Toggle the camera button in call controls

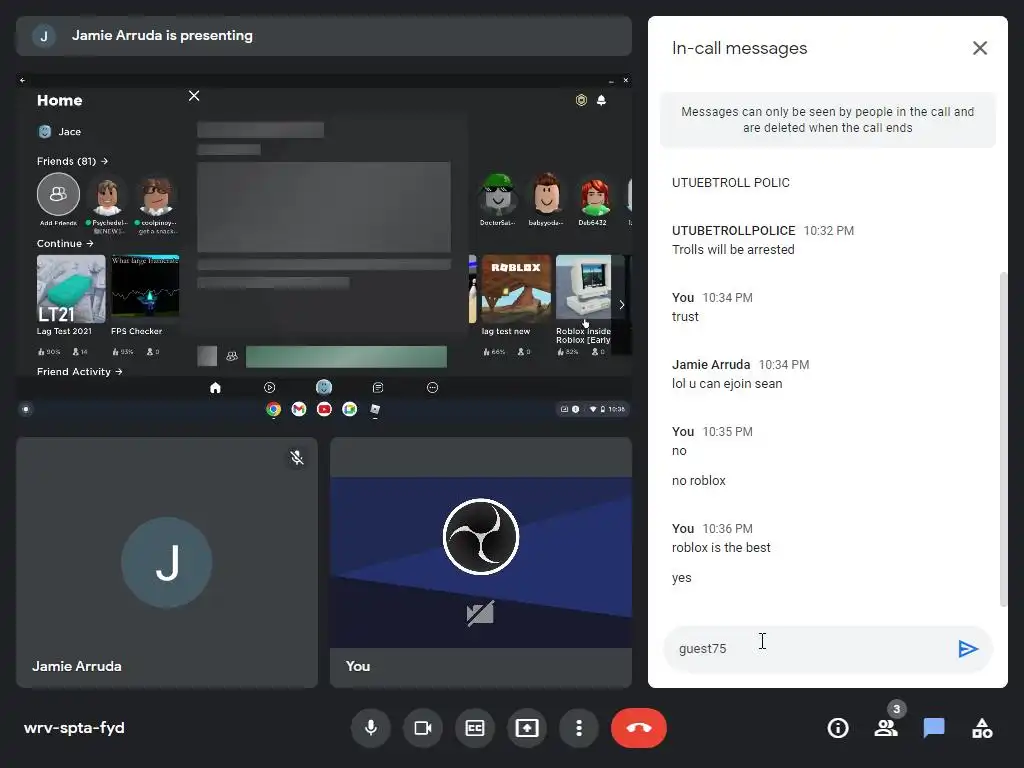click(x=423, y=728)
